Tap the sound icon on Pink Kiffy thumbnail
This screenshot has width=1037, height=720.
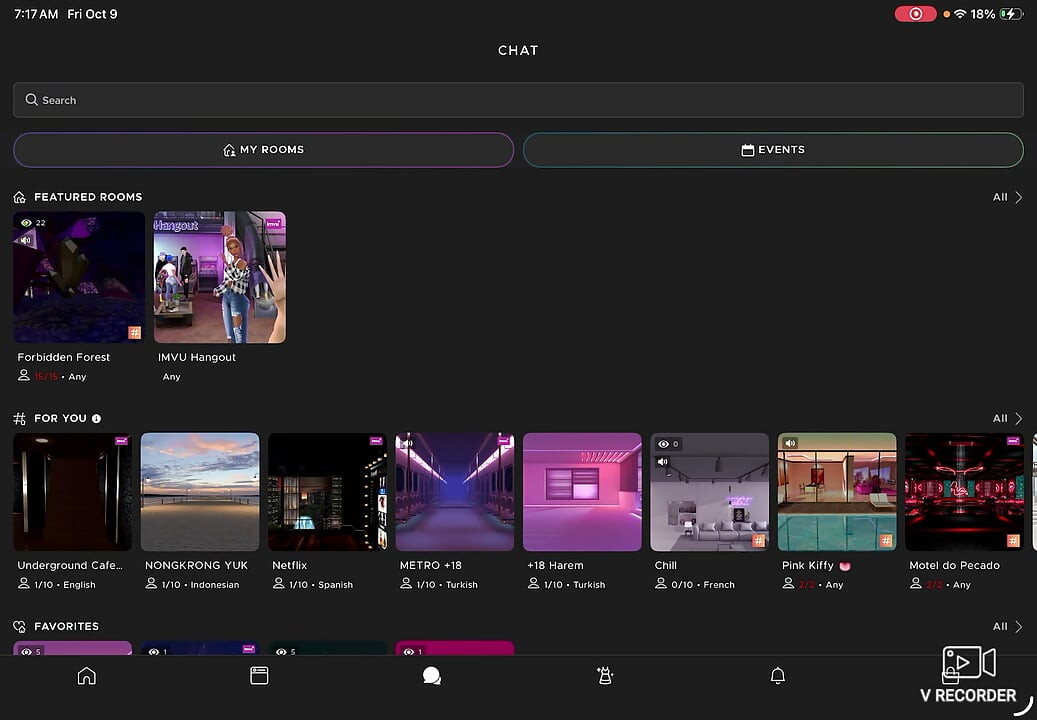pos(790,444)
